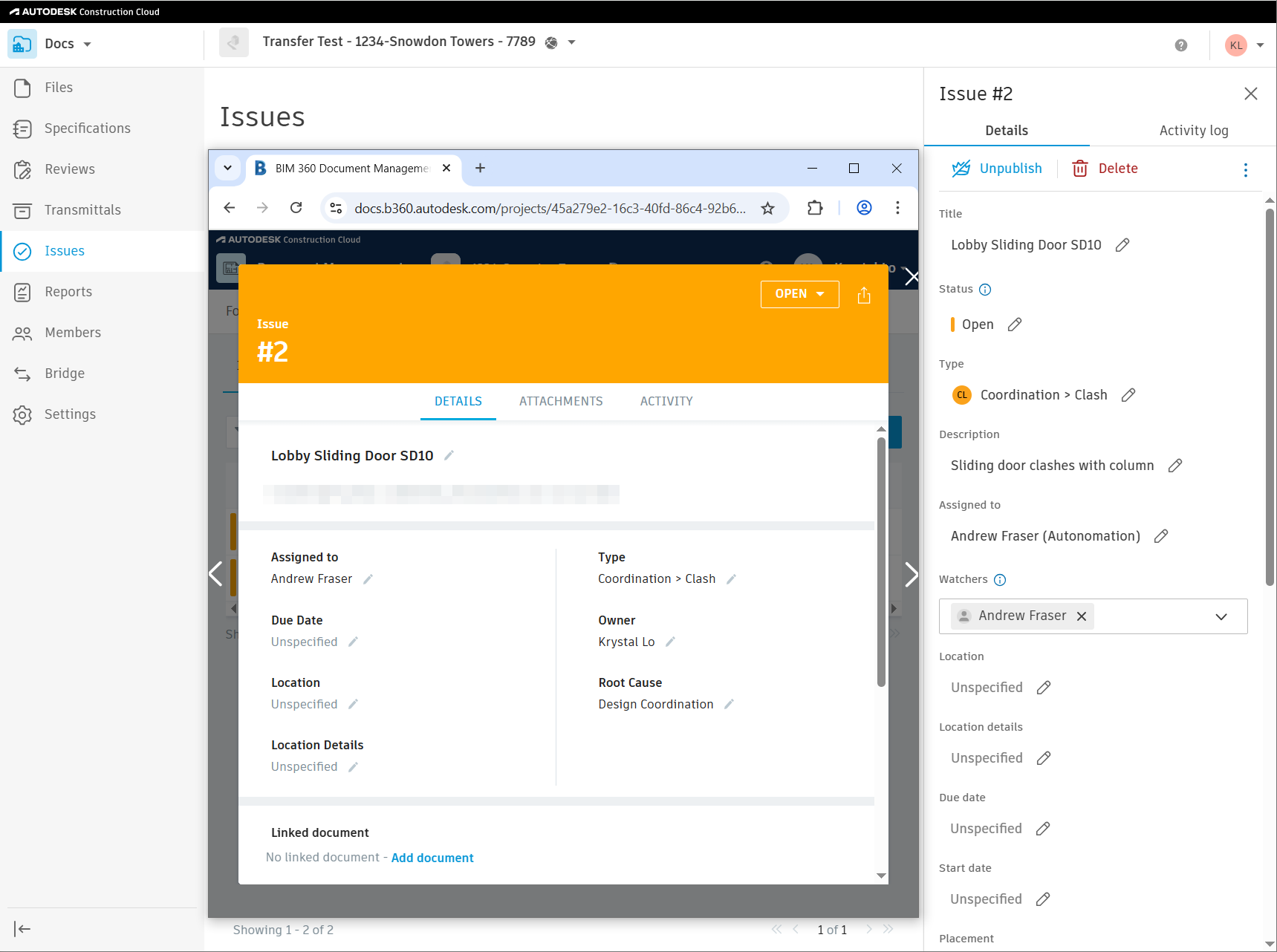The width and height of the screenshot is (1277, 952).
Task: Edit the Location field in side panel
Action: [1044, 688]
